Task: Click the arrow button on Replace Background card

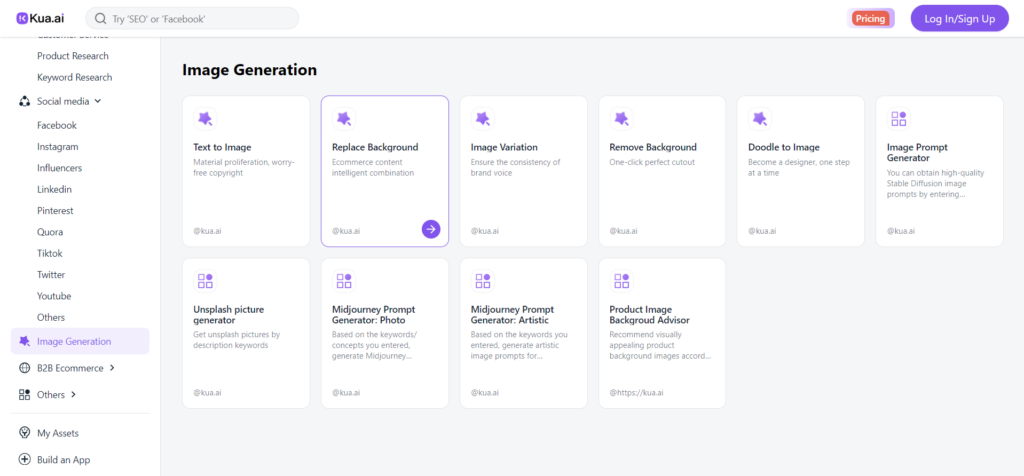Action: click(x=431, y=229)
